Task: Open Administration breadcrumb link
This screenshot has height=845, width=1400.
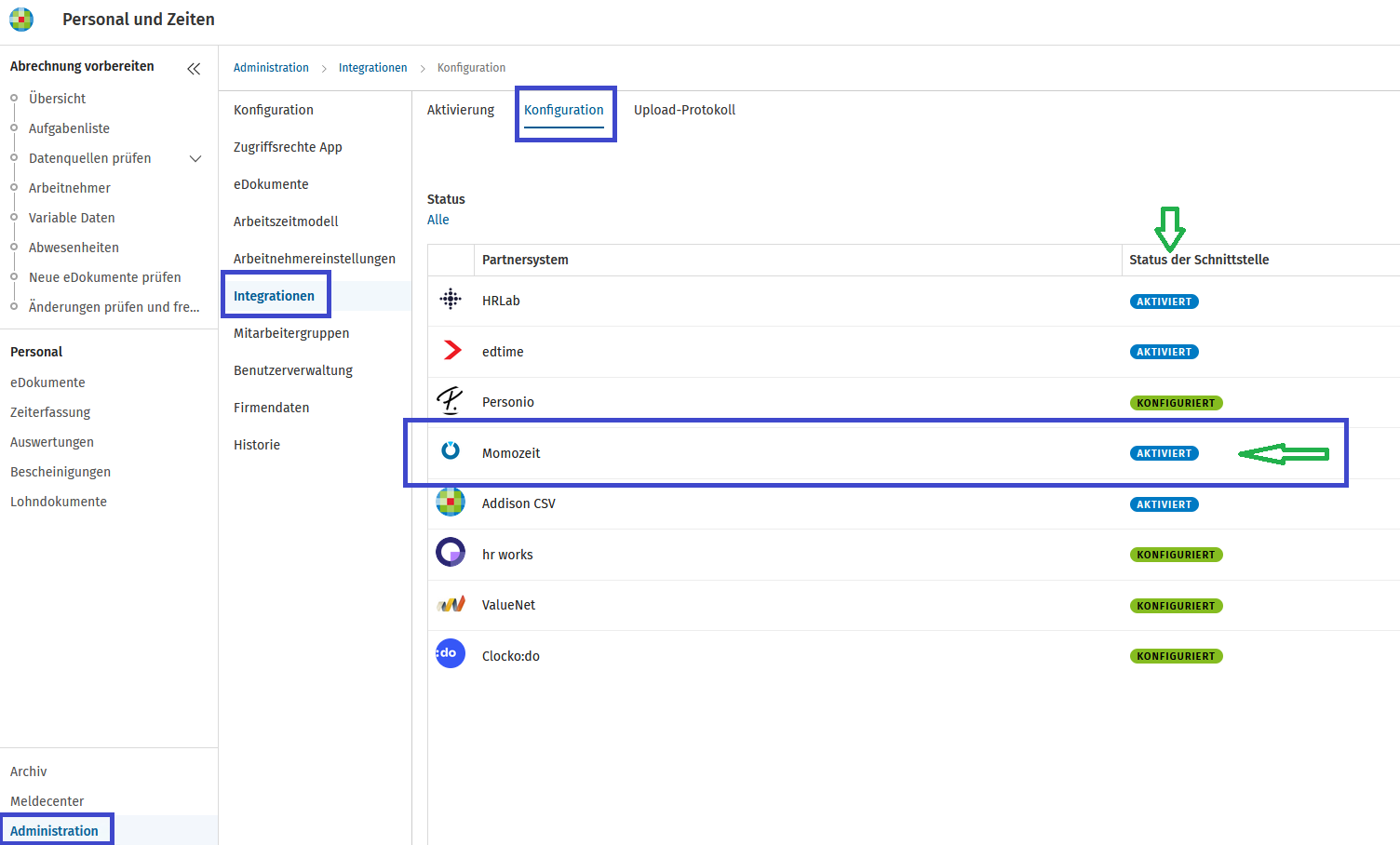Action: [271, 68]
